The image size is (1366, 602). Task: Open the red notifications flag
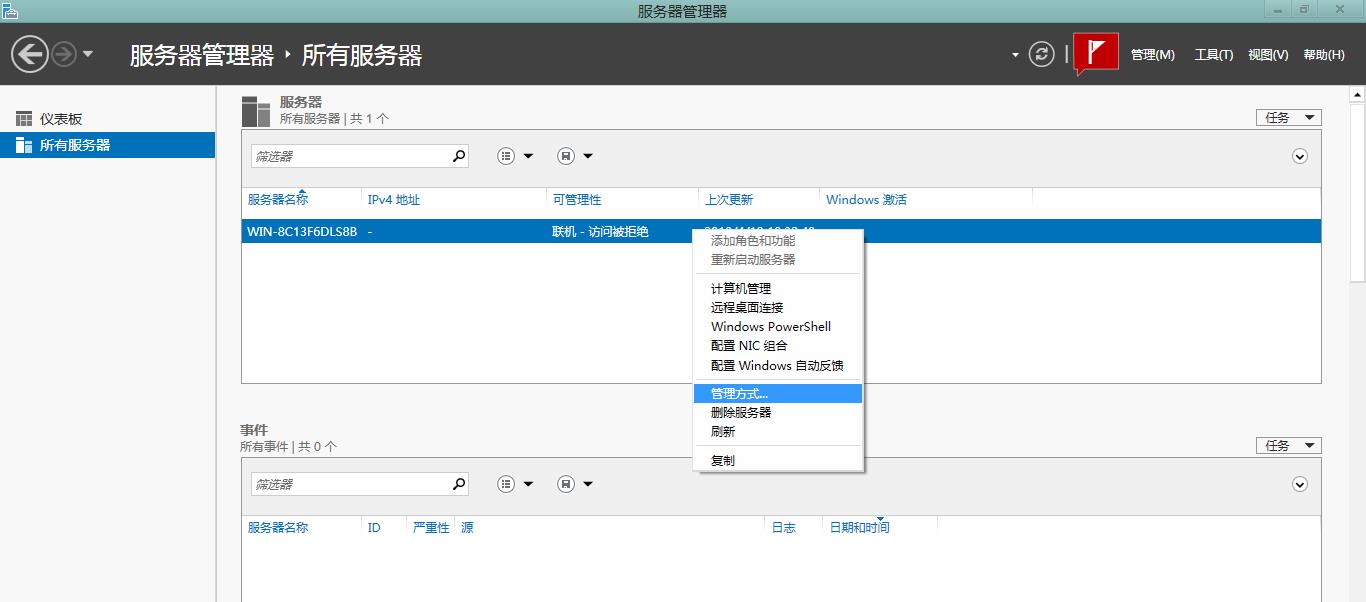[x=1096, y=54]
